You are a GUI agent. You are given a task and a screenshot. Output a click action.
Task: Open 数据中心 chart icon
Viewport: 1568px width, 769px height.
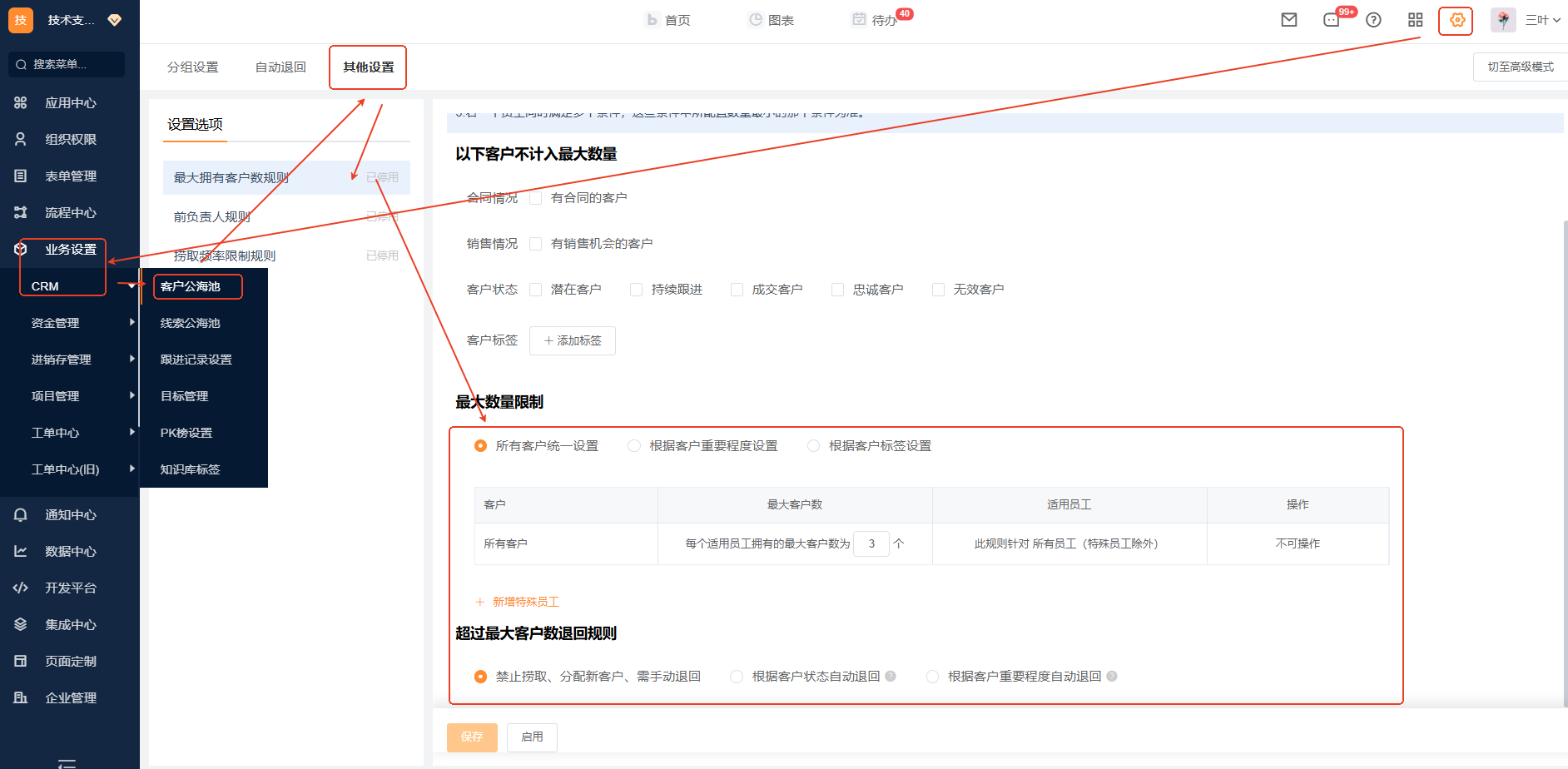click(21, 551)
